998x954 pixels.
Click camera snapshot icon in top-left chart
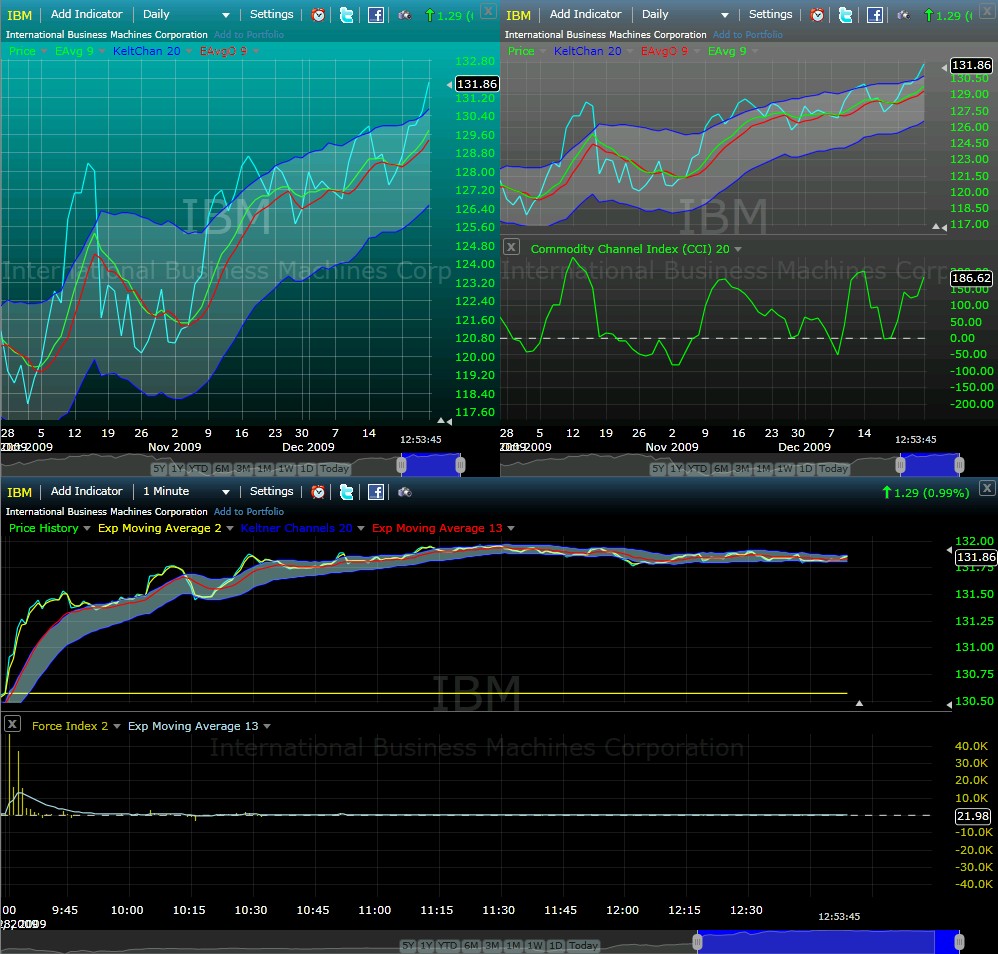[405, 15]
